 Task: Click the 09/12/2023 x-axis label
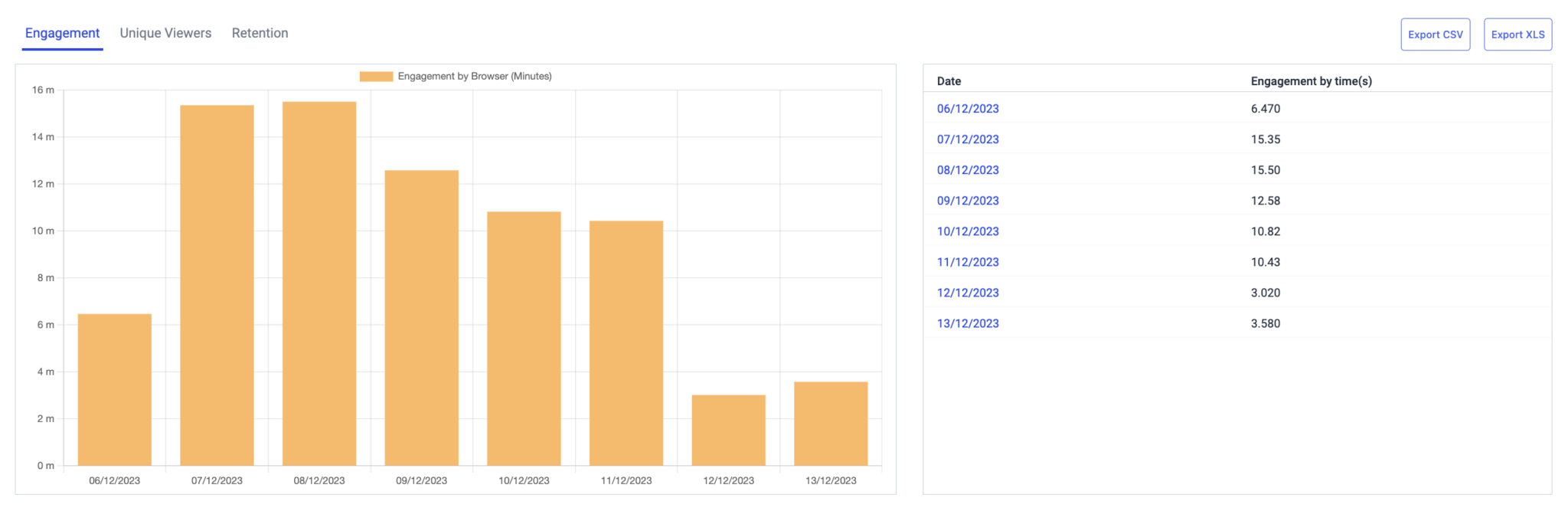click(x=422, y=480)
